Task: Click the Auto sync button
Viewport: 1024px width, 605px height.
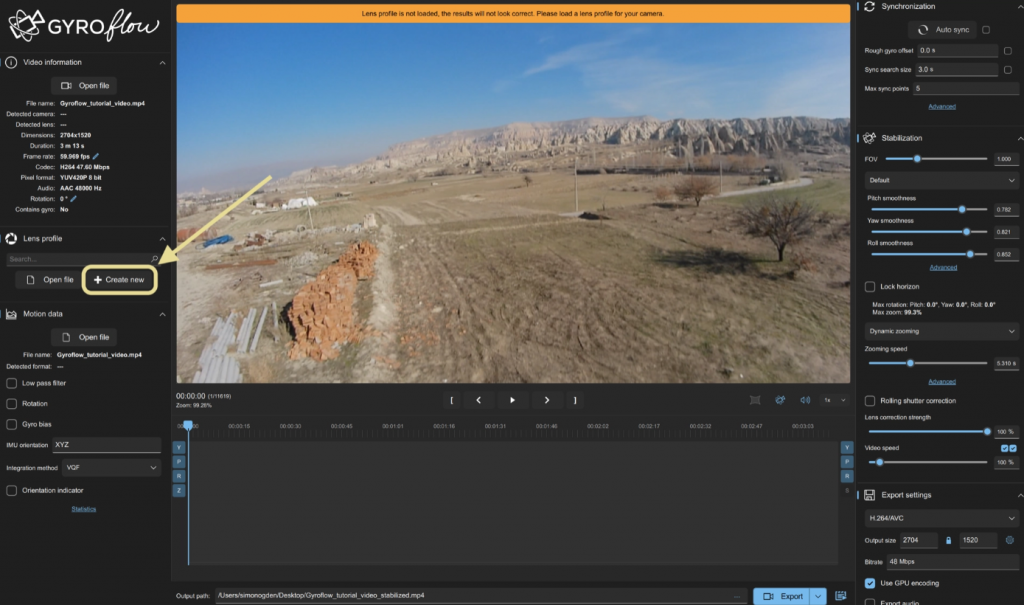Action: point(942,30)
